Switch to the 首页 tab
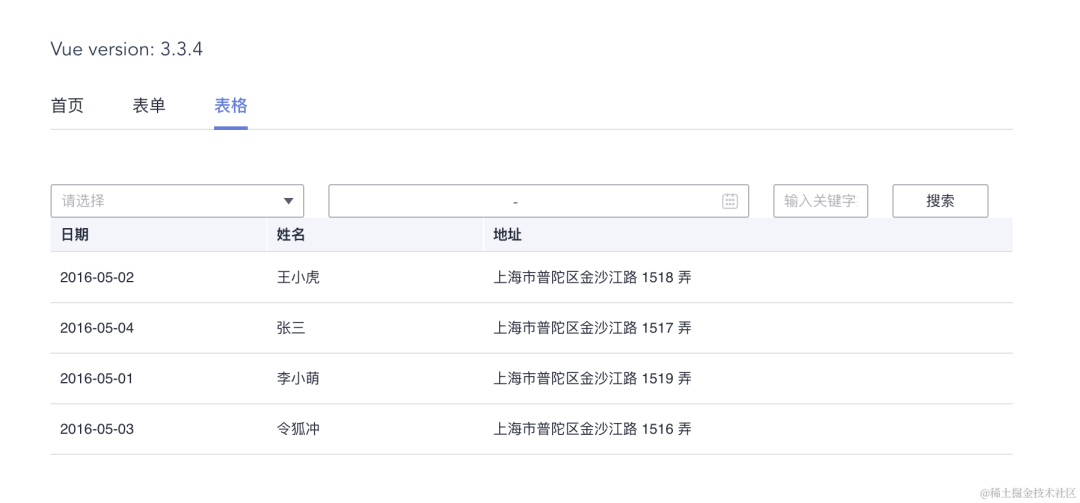The width and height of the screenshot is (1080, 503). tap(67, 106)
